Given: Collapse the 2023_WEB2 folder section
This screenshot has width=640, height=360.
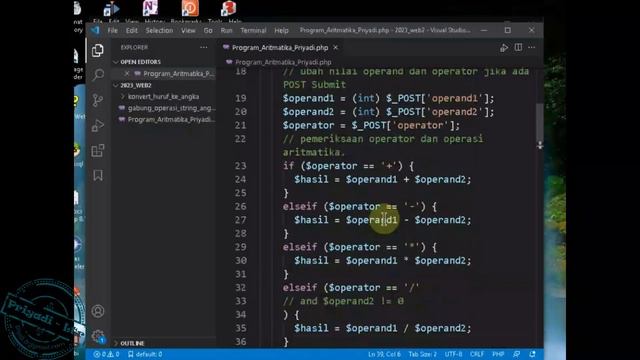Looking at the screenshot, I should (x=136, y=85).
